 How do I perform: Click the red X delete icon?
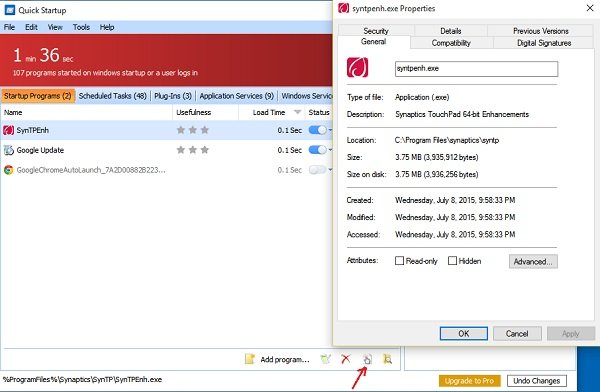[346, 359]
